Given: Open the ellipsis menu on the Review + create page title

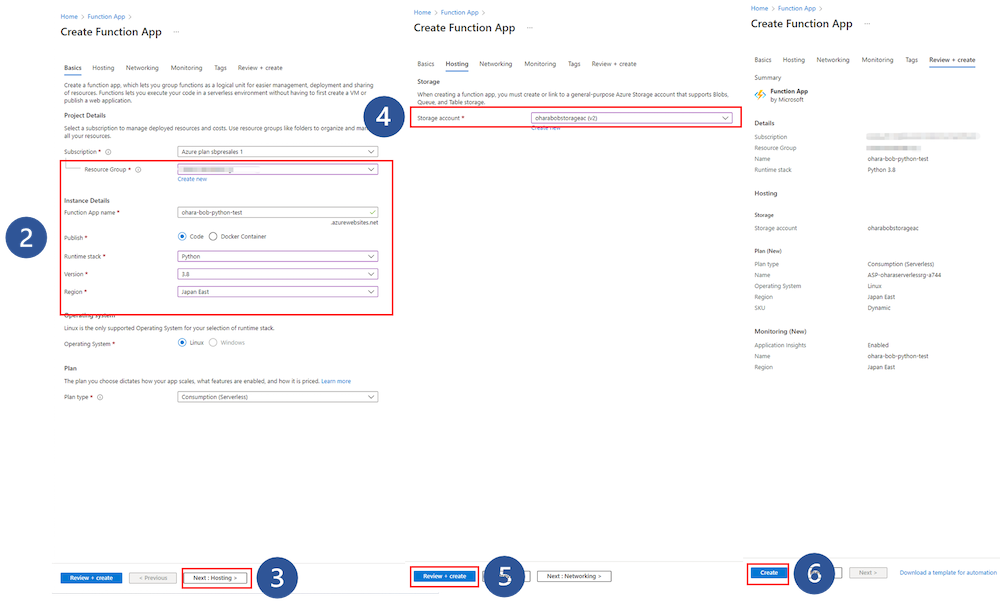Looking at the screenshot, I should [867, 24].
